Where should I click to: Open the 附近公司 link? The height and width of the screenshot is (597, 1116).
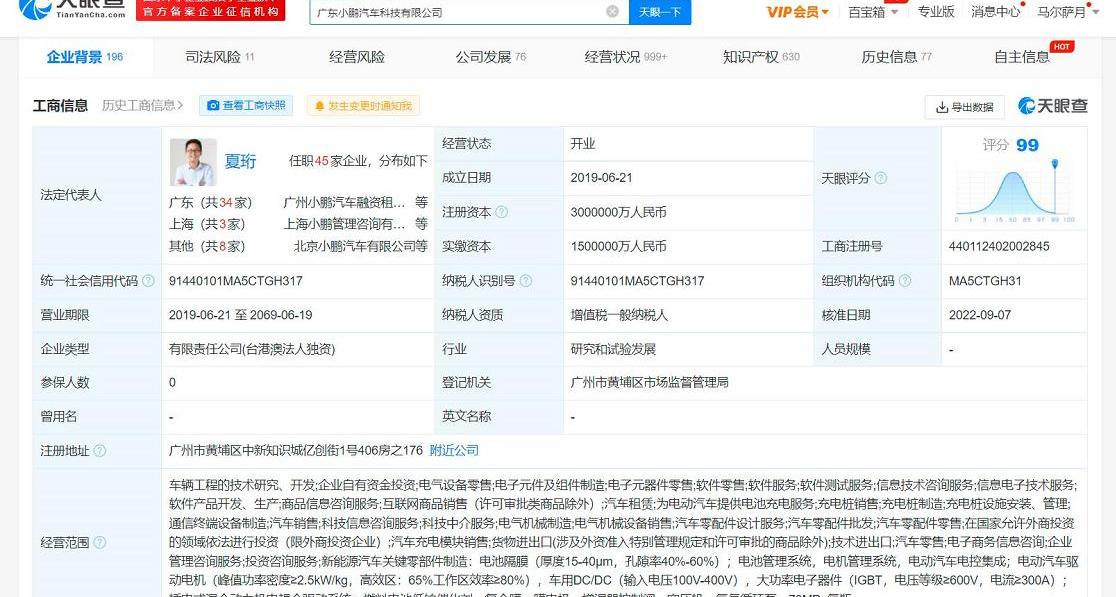pyautogui.click(x=454, y=450)
